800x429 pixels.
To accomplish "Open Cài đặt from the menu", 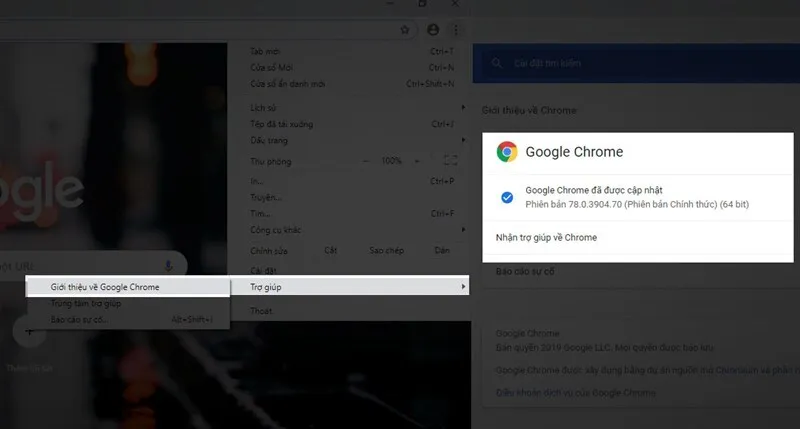I will tap(350, 270).
